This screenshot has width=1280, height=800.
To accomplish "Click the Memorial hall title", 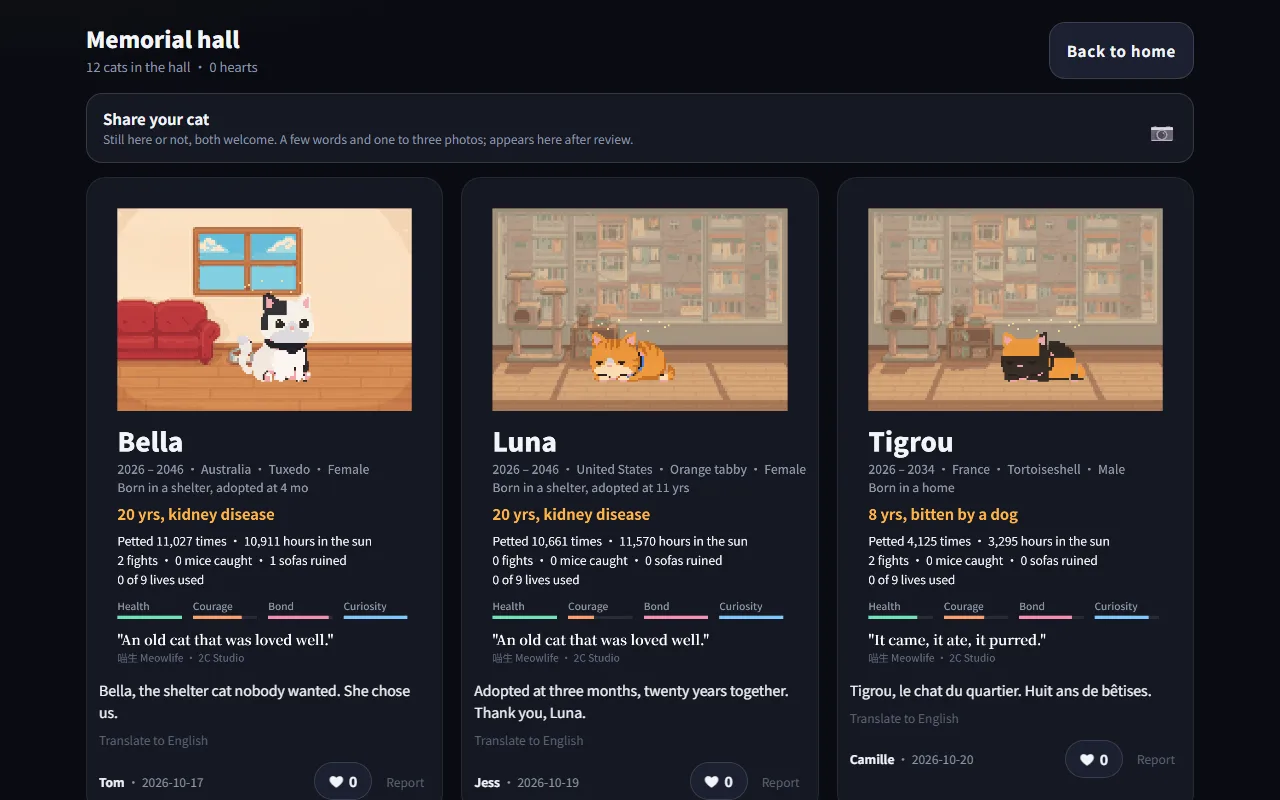I will [x=163, y=40].
